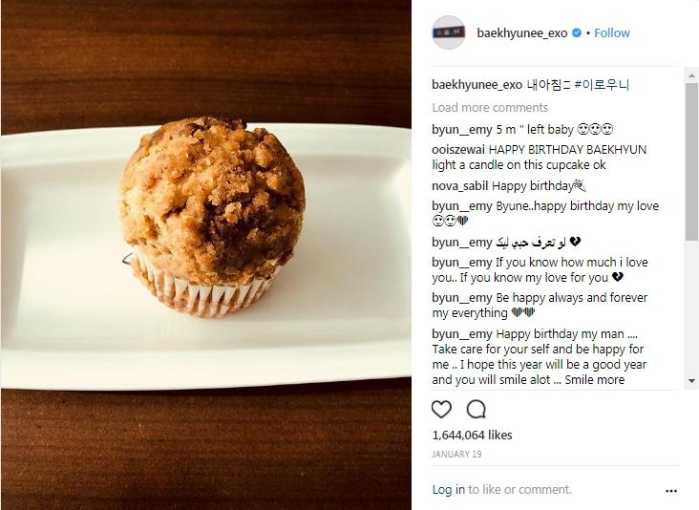
Task: Open baekhyunee_exo username in header
Action: click(x=522, y=33)
